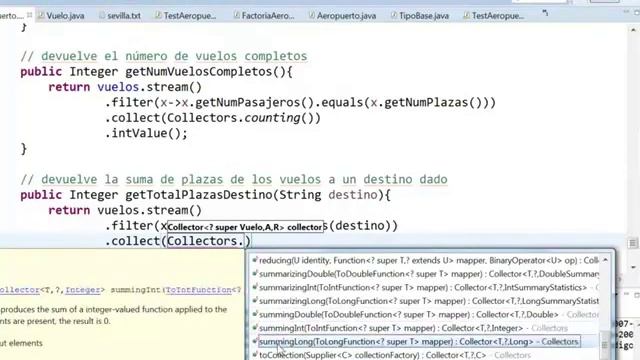This screenshot has height=360, width=640.
Task: Click the editor vertical scrollbar up arrow
Action: (x=633, y=30)
